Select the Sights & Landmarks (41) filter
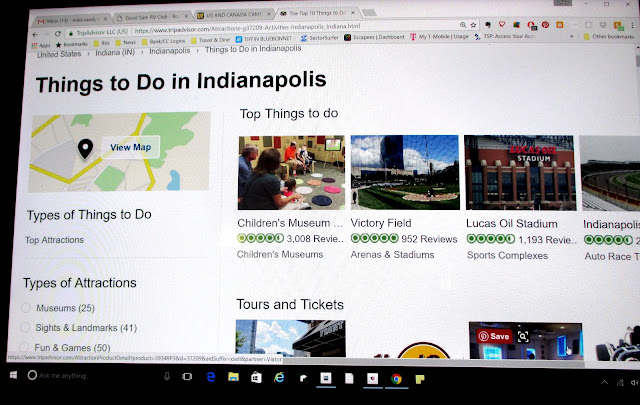 tap(25, 327)
